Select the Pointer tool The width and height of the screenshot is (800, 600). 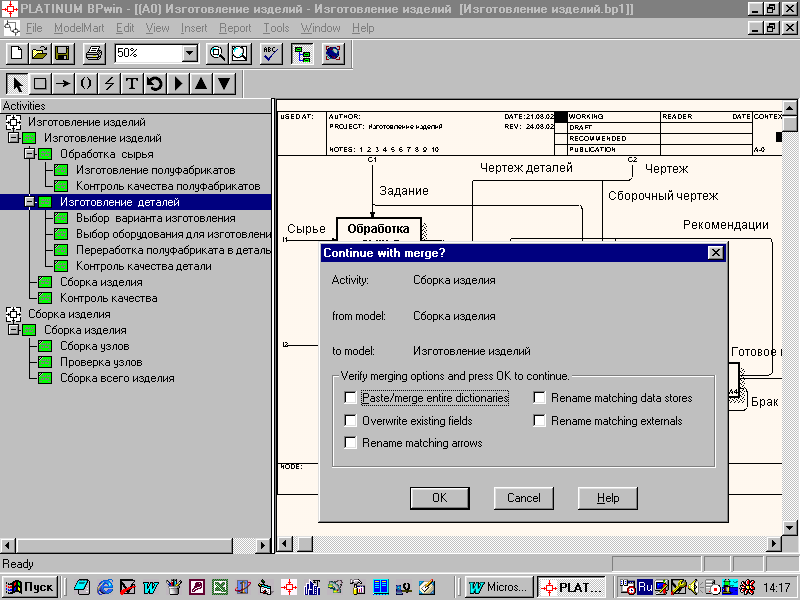17,84
